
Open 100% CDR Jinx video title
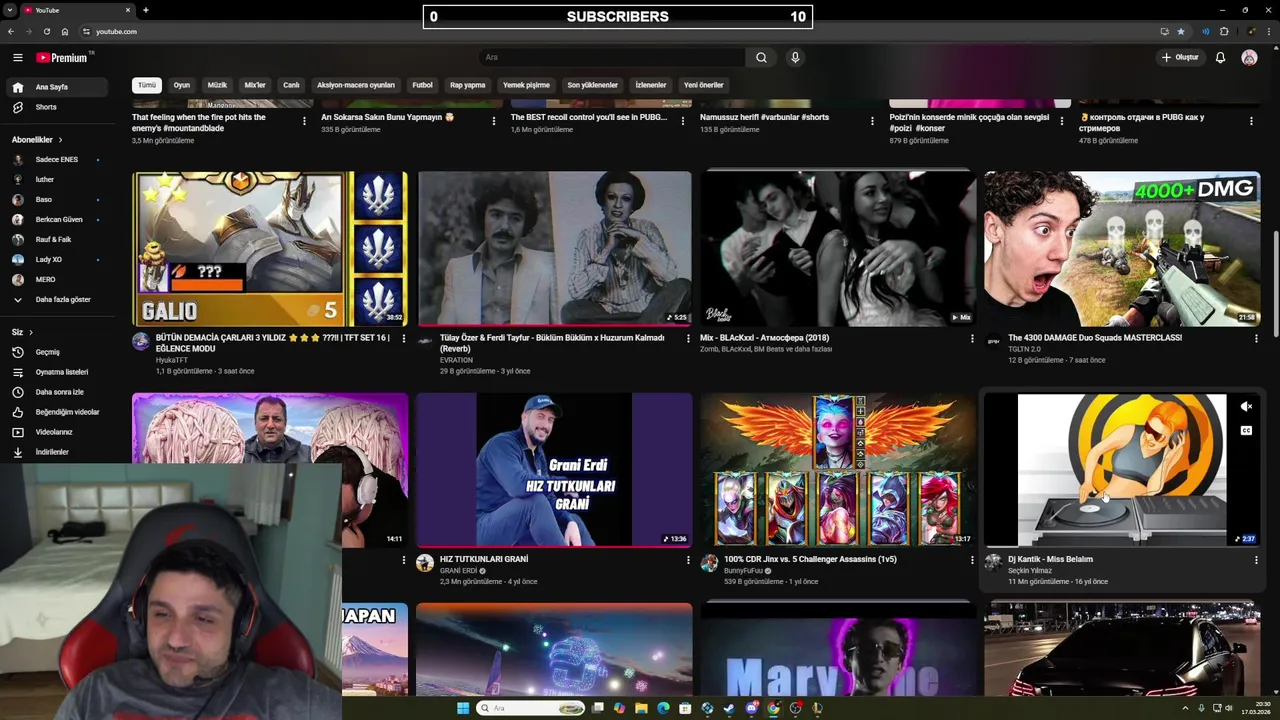point(810,559)
